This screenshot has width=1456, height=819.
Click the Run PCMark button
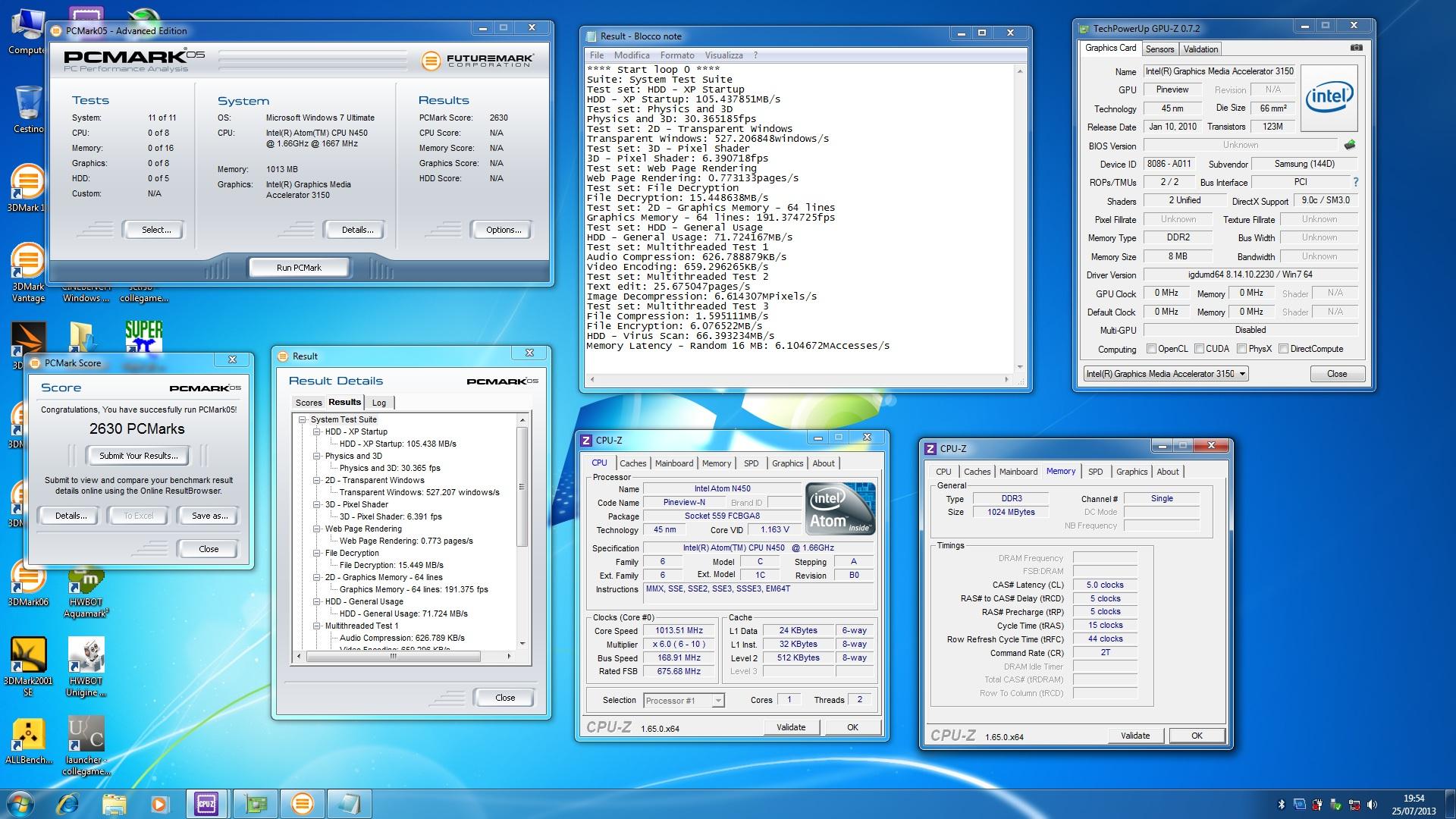[299, 268]
